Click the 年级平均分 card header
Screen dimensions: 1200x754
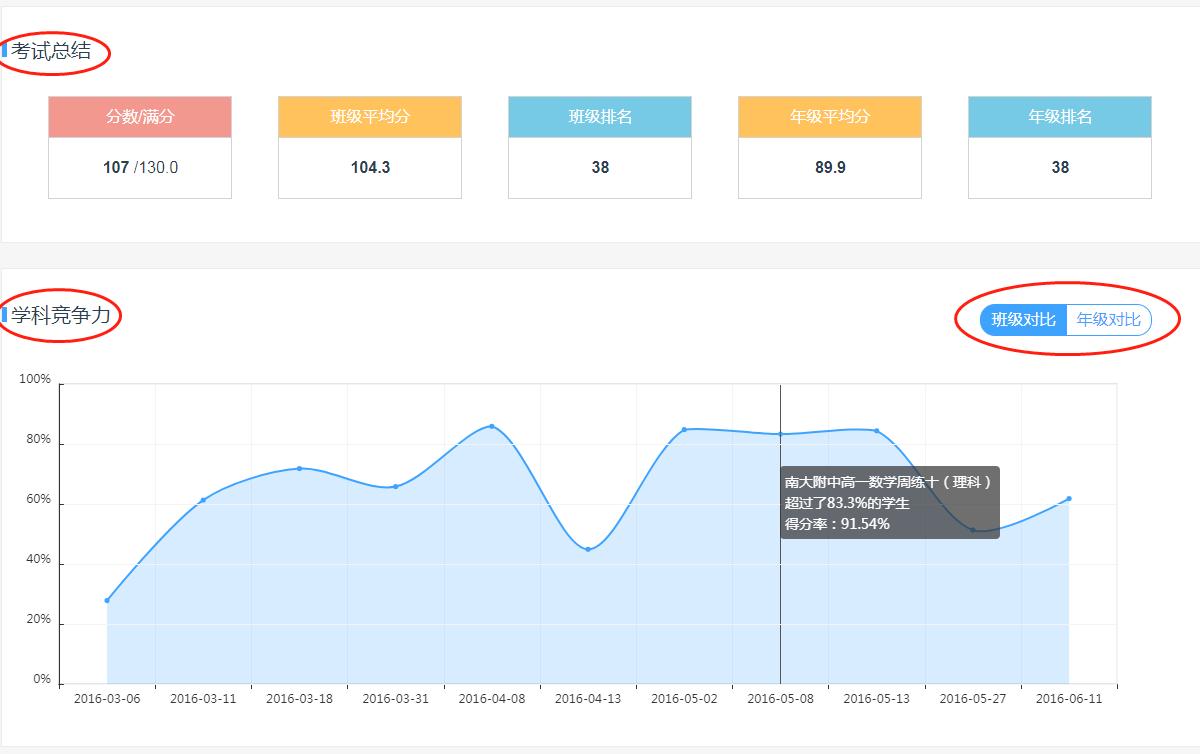(830, 117)
